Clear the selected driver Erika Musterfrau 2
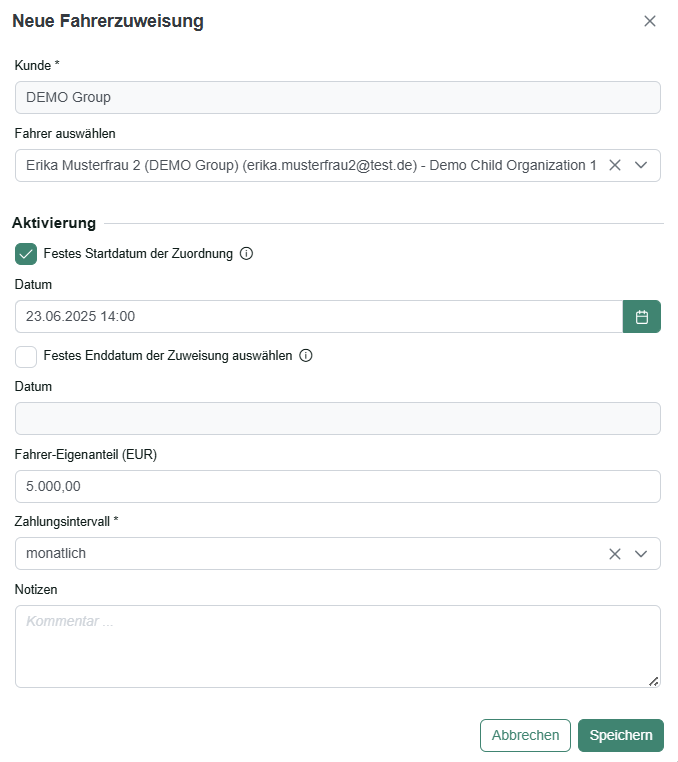The height and width of the screenshot is (762, 678). coord(614,166)
